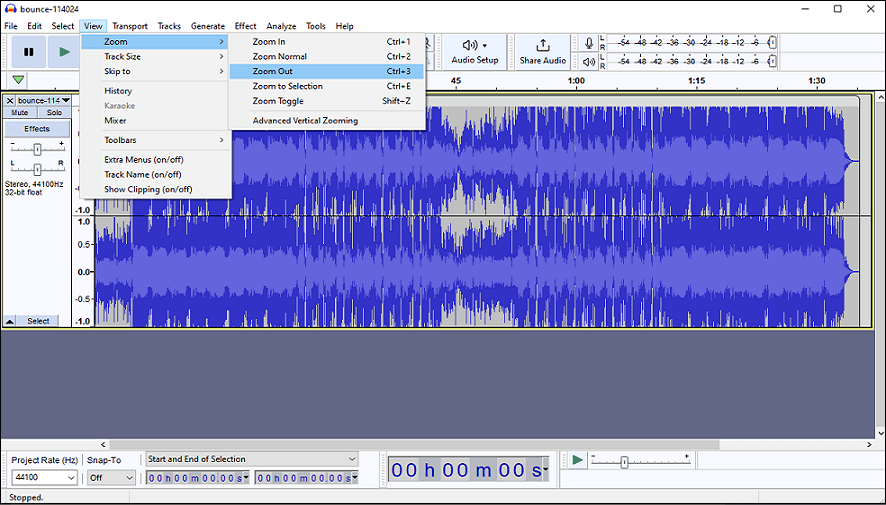Solo the bounce-114 track

click(x=54, y=112)
